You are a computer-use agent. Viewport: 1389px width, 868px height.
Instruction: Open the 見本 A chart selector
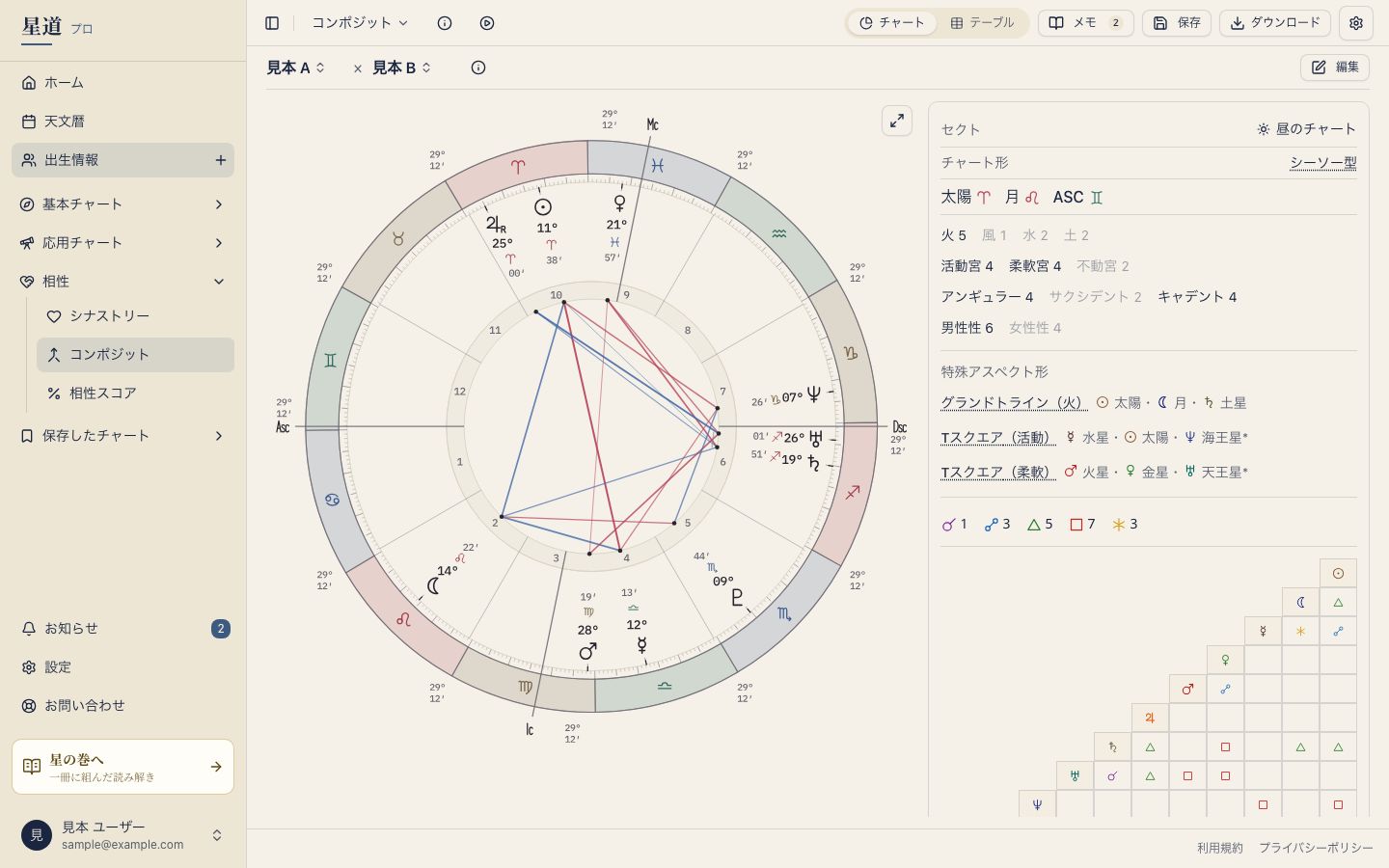296,68
